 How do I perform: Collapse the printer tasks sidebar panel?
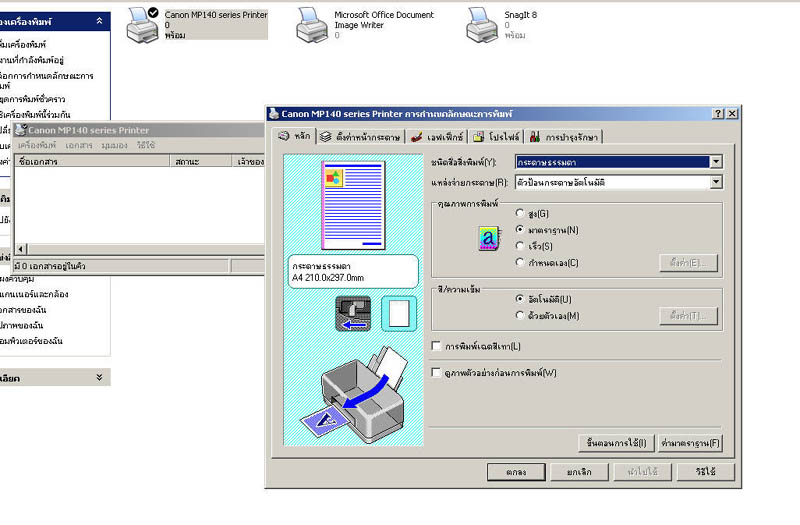tap(99, 21)
